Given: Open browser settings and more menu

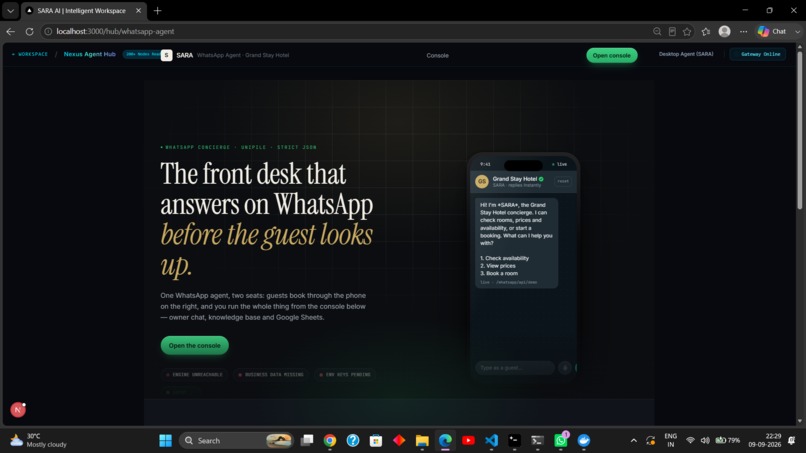Looking at the screenshot, I should tap(743, 31).
